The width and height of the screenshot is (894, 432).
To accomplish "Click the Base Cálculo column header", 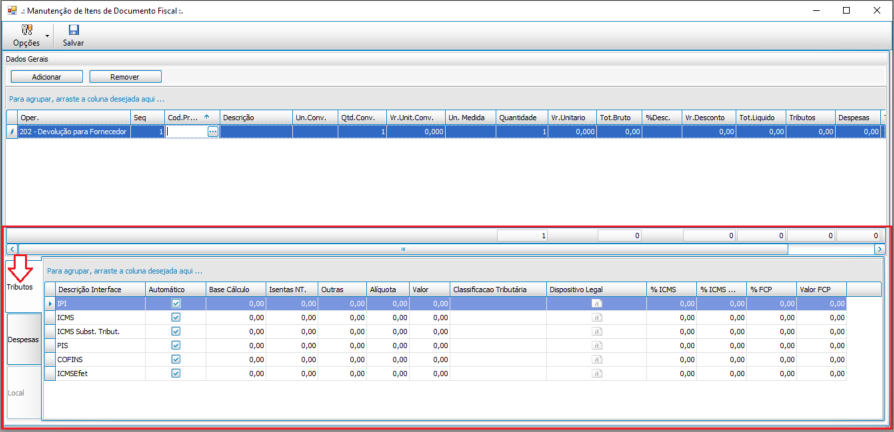I will tap(236, 290).
